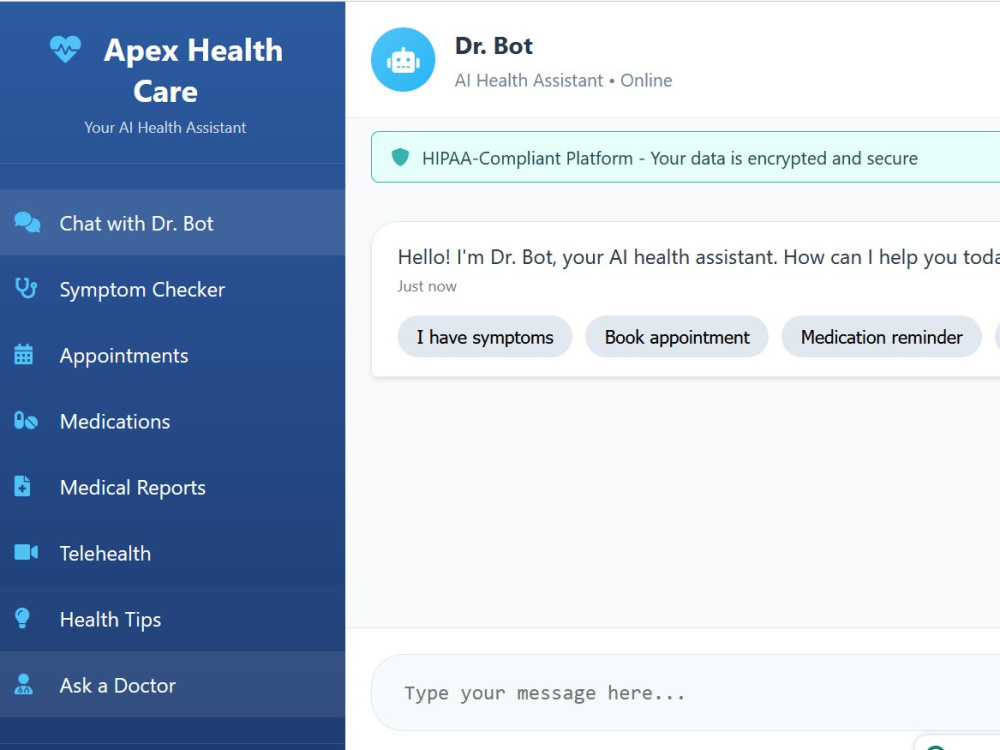The height and width of the screenshot is (750, 1000).
Task: Click the Ask a Doctor person icon
Action: [24, 684]
